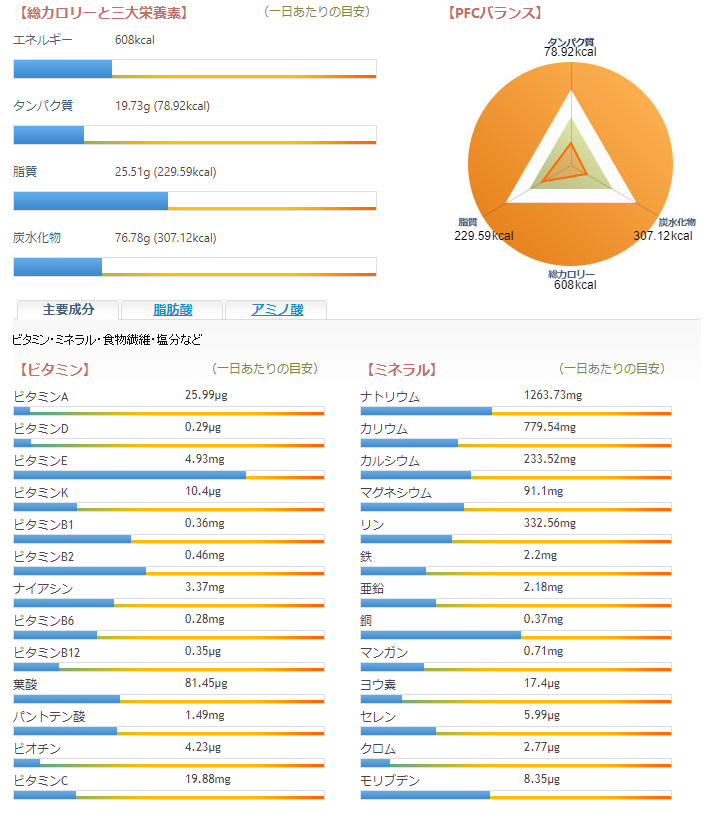707x813 pixels.
Task: Click the 総カロリー 608kcal chart label
Action: [572, 279]
